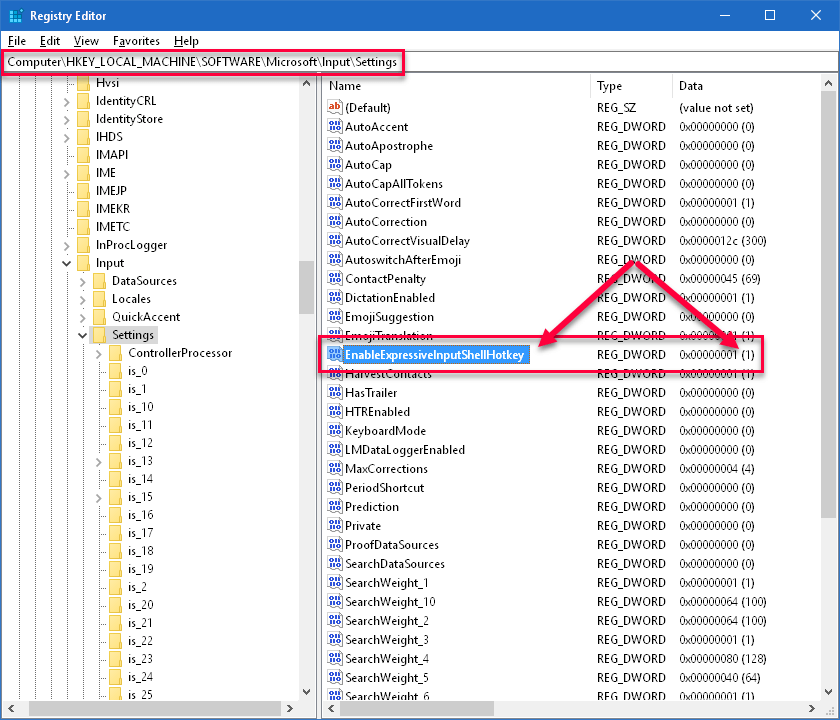Viewport: 840px width, 720px height.
Task: Click the DWORD icon beside AutoCorrection
Action: [x=335, y=221]
